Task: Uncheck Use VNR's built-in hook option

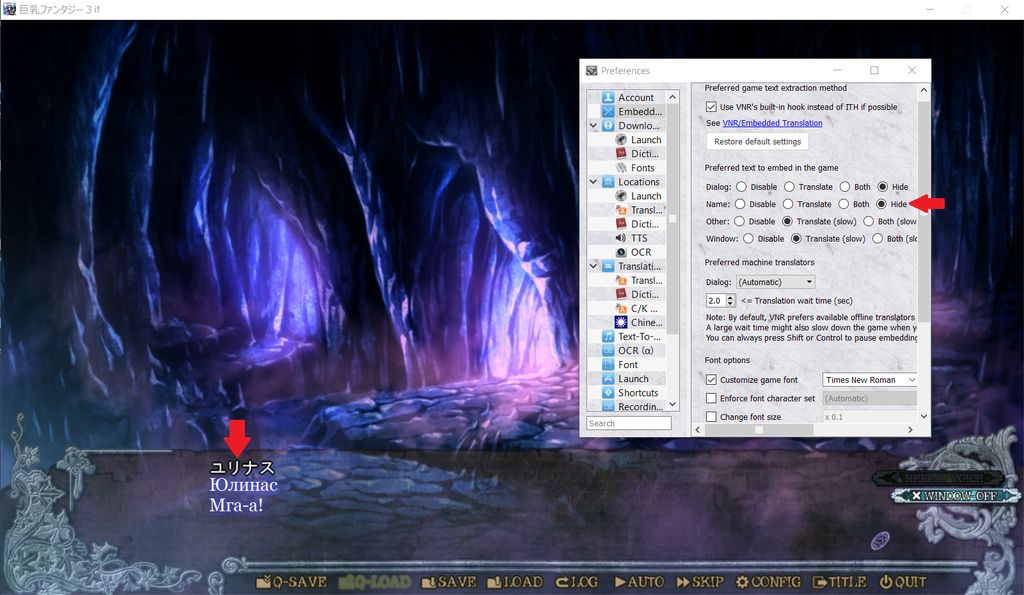Action: pyautogui.click(x=711, y=107)
